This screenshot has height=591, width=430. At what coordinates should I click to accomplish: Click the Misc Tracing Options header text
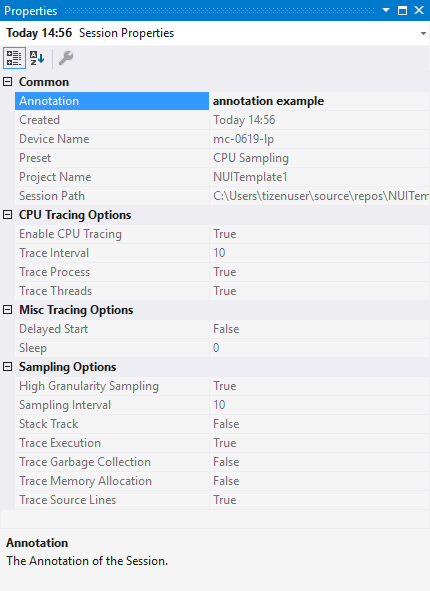point(76,310)
